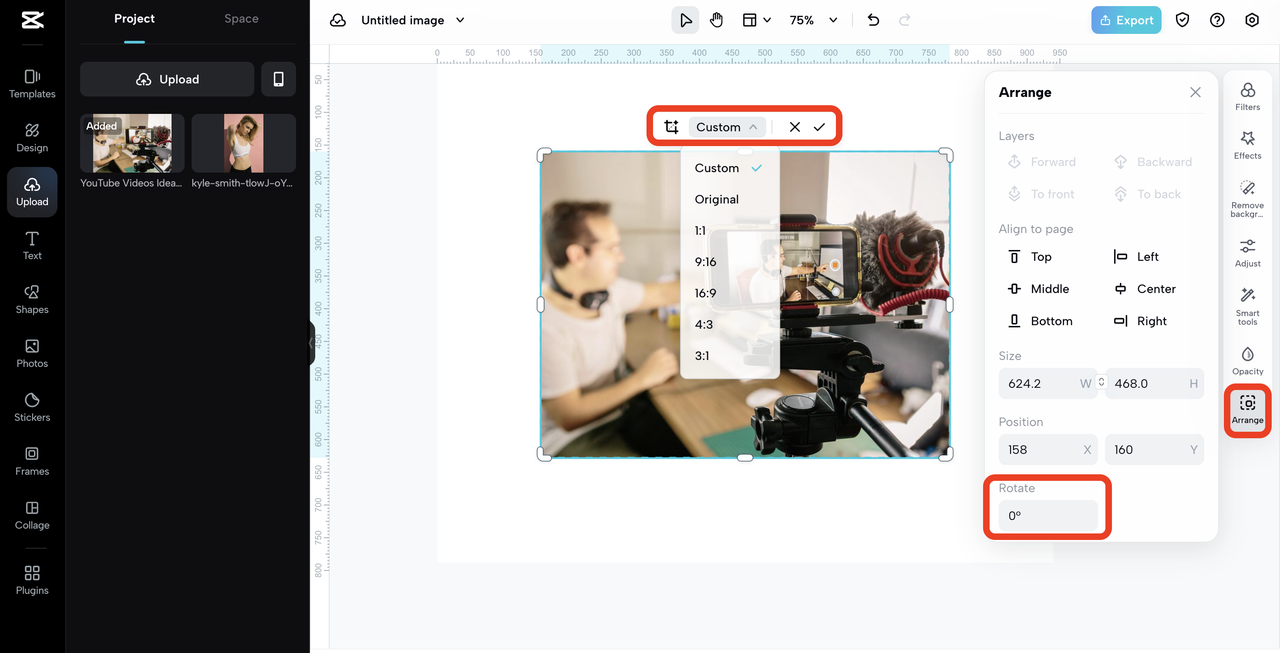Image resolution: width=1280 pixels, height=653 pixels.
Task: Click the crop icon in crop toolbar
Action: [671, 127]
